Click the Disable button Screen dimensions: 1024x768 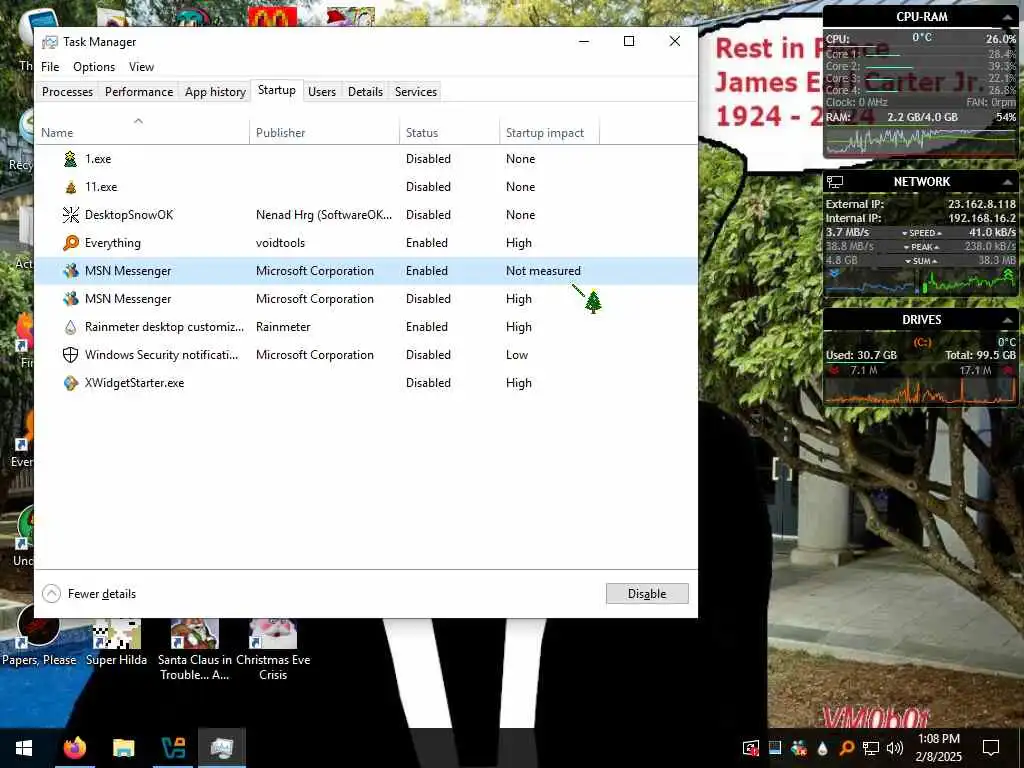[x=647, y=594]
